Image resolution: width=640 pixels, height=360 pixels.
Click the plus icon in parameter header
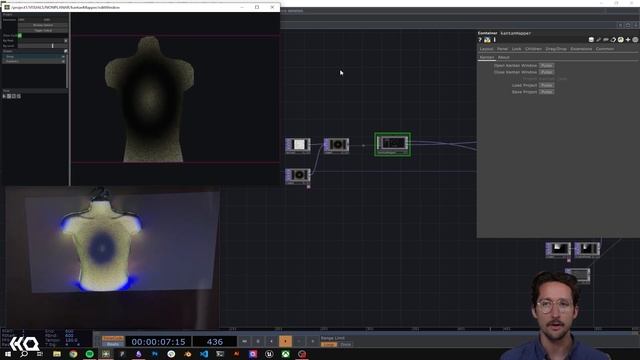coord(628,40)
